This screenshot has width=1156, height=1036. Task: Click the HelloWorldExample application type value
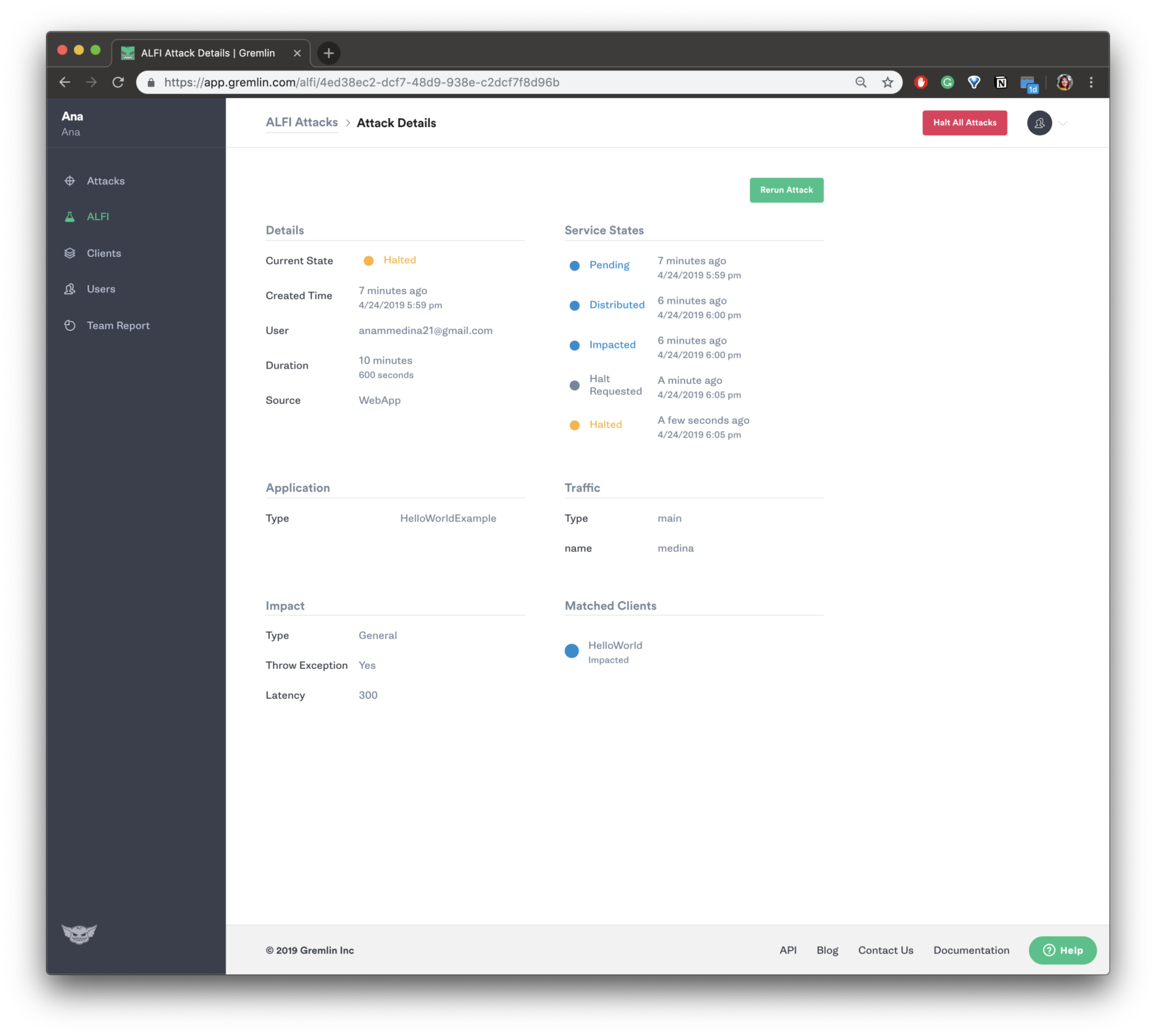448,519
